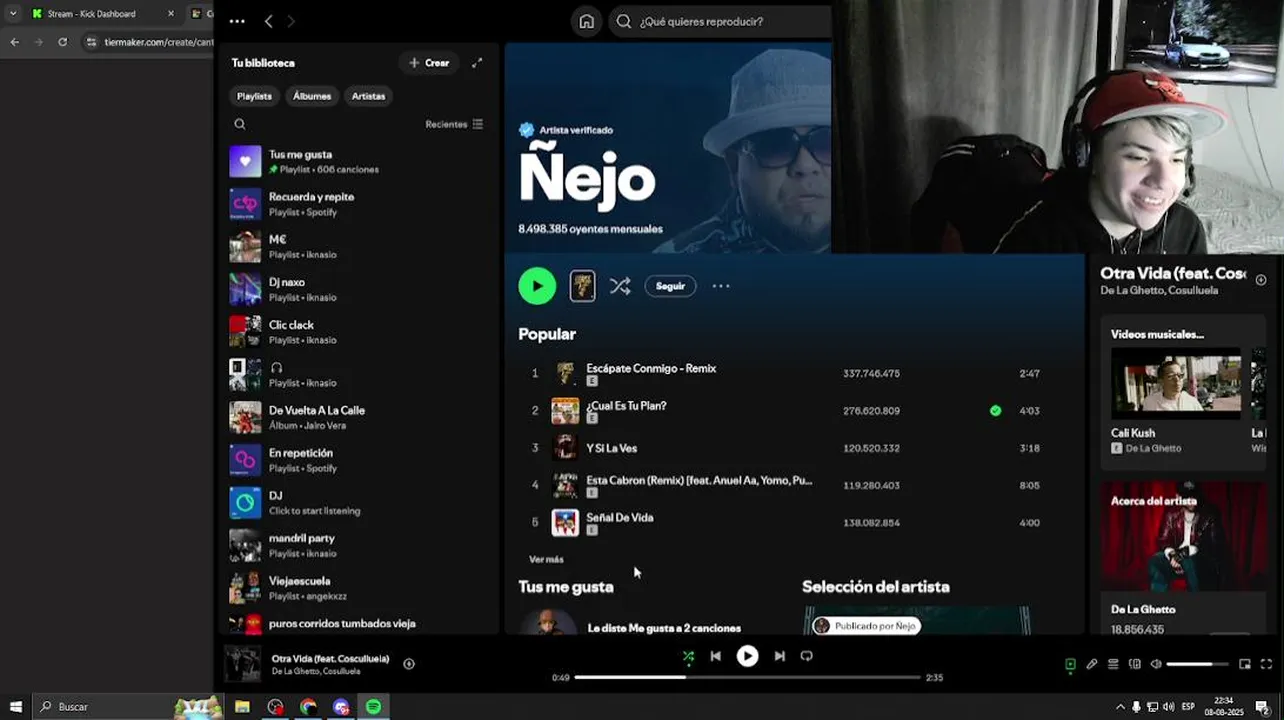This screenshot has height=720, width=1284.
Task: Play Ñejo with the green play button
Action: (x=537, y=286)
